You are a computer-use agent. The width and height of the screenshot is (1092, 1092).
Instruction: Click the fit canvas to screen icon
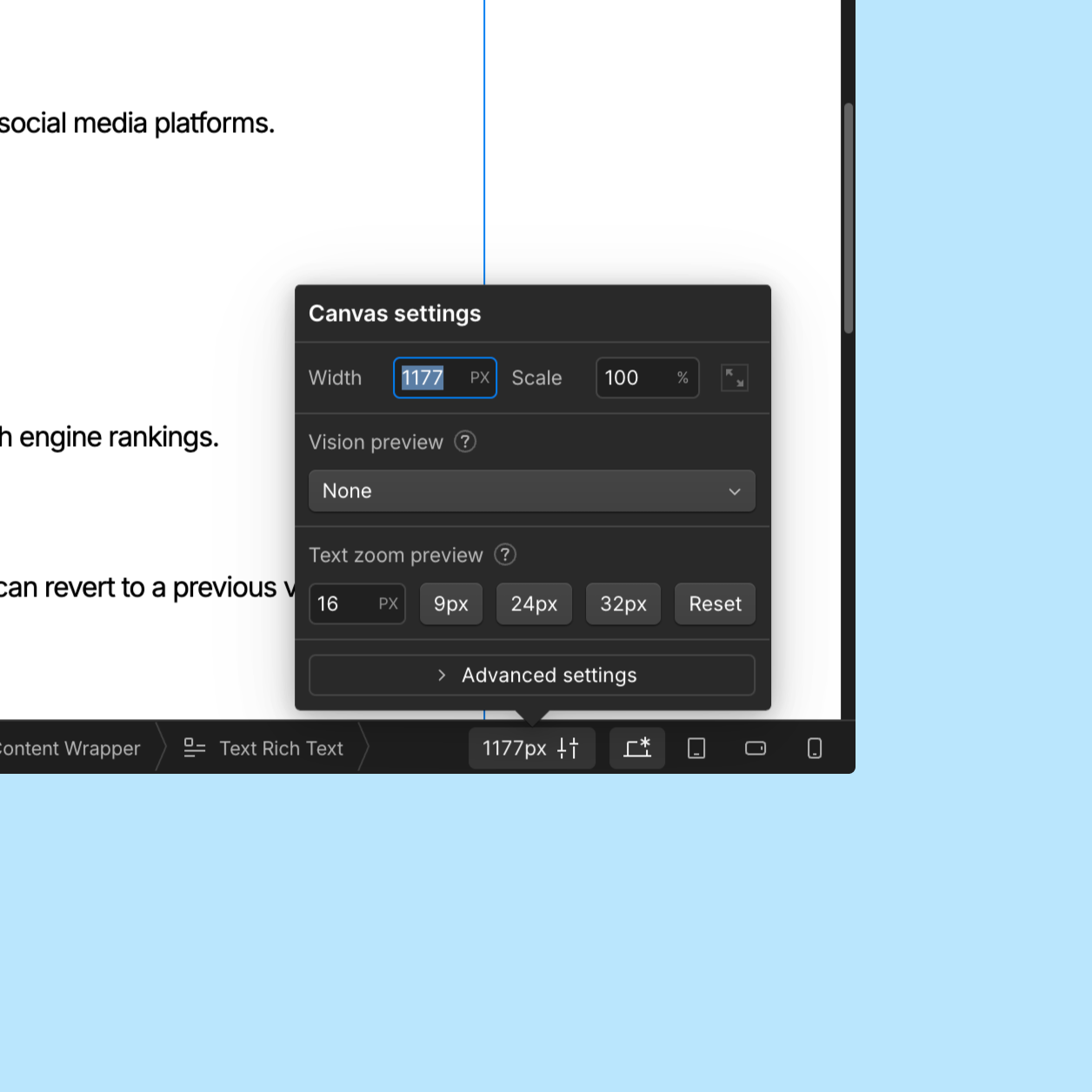735,378
